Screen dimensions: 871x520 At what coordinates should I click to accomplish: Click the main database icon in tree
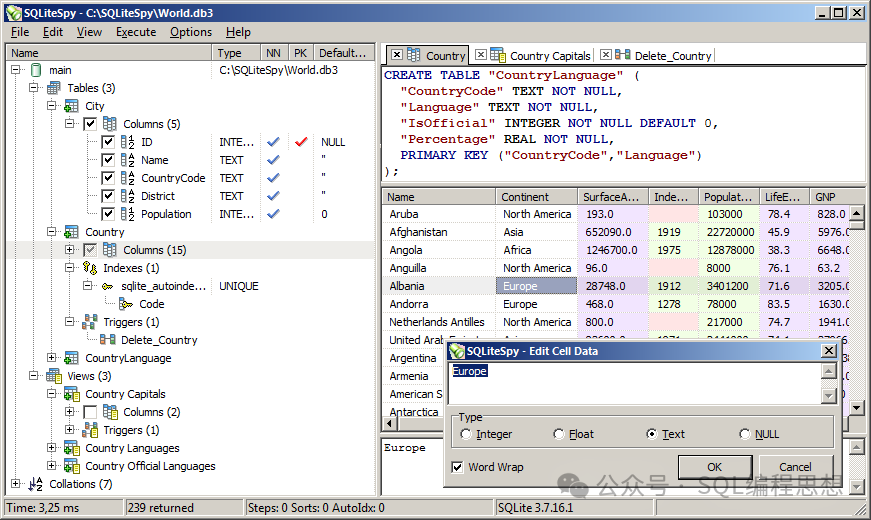click(36, 70)
